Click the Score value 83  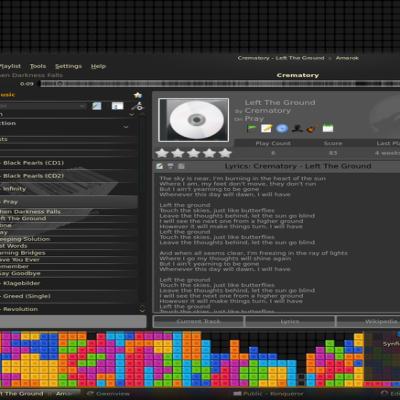[x=333, y=153]
